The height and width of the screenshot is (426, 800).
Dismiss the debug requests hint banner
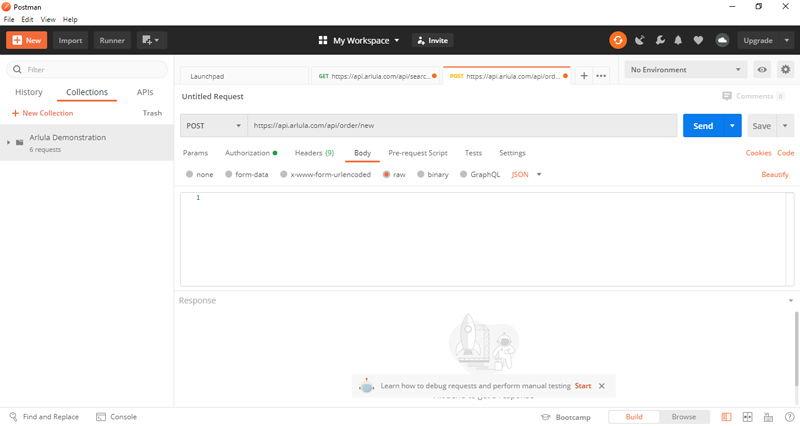[x=602, y=386]
